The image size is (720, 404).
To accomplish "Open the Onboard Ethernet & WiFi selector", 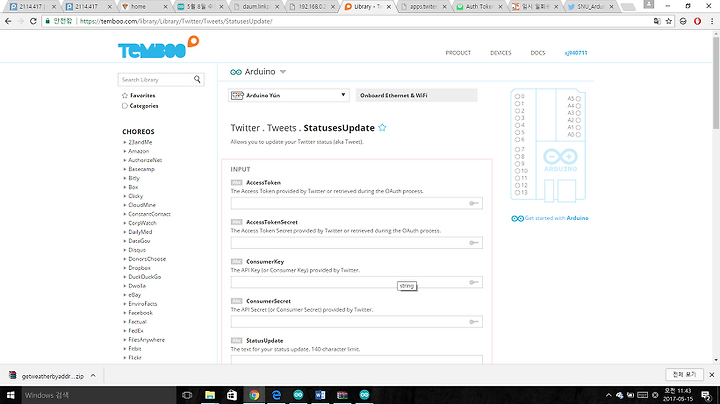I will pyautogui.click(x=416, y=95).
